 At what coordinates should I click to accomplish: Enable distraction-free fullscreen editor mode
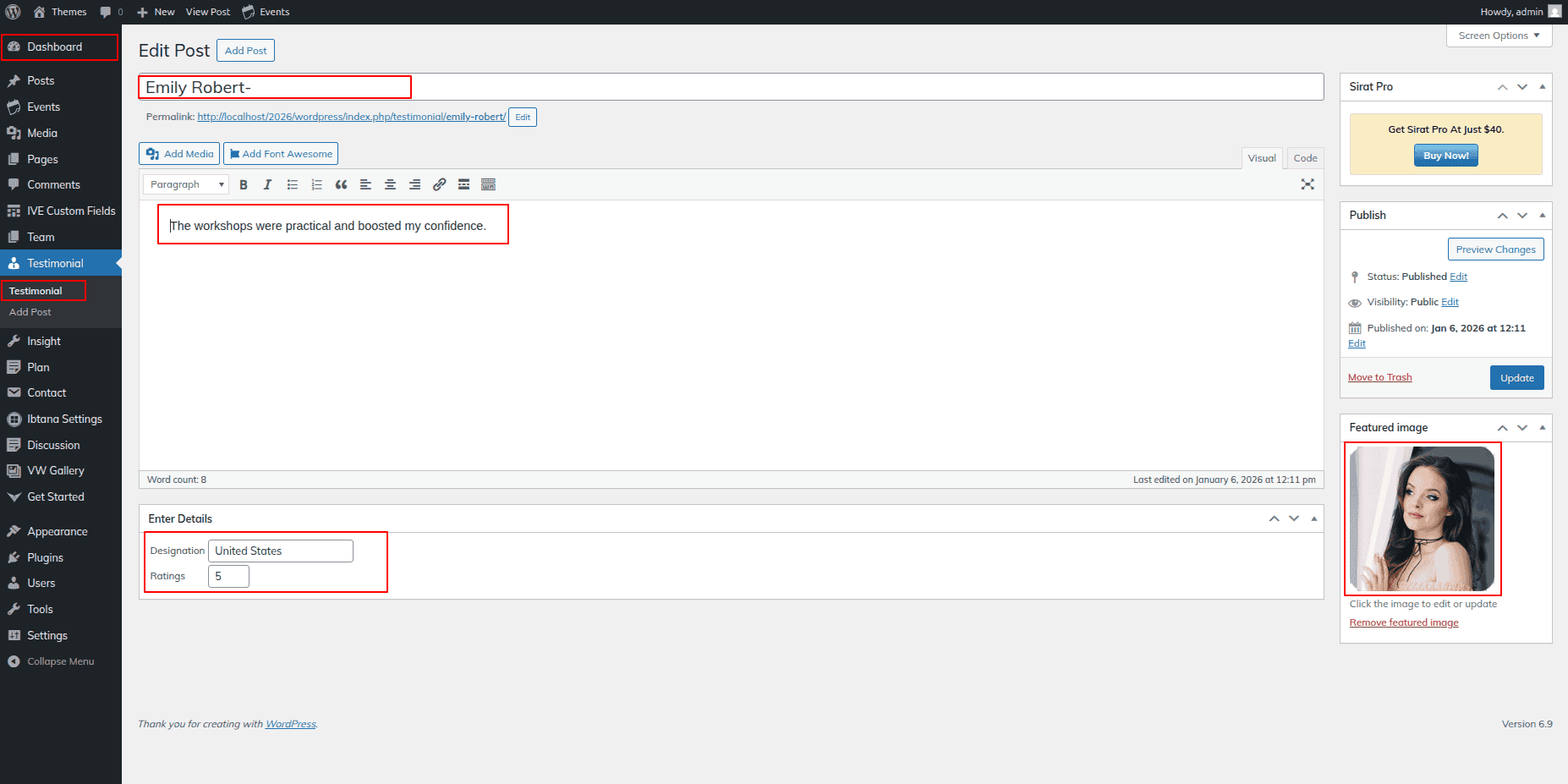click(1307, 184)
